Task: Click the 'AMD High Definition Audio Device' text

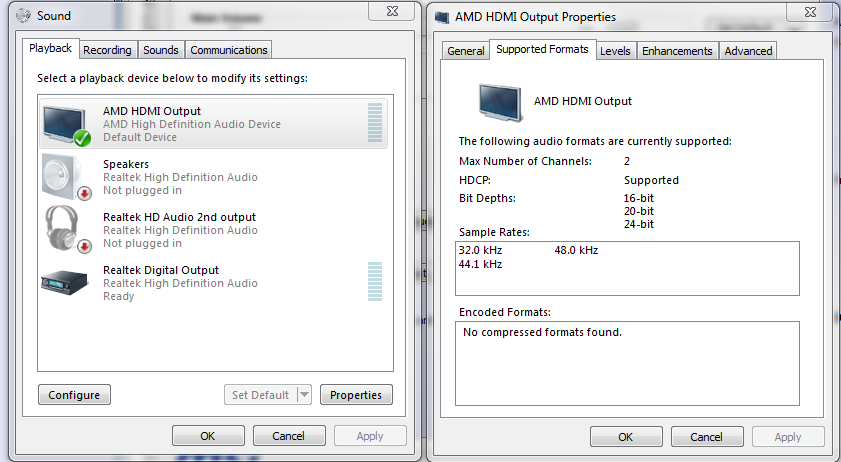Action: point(192,124)
